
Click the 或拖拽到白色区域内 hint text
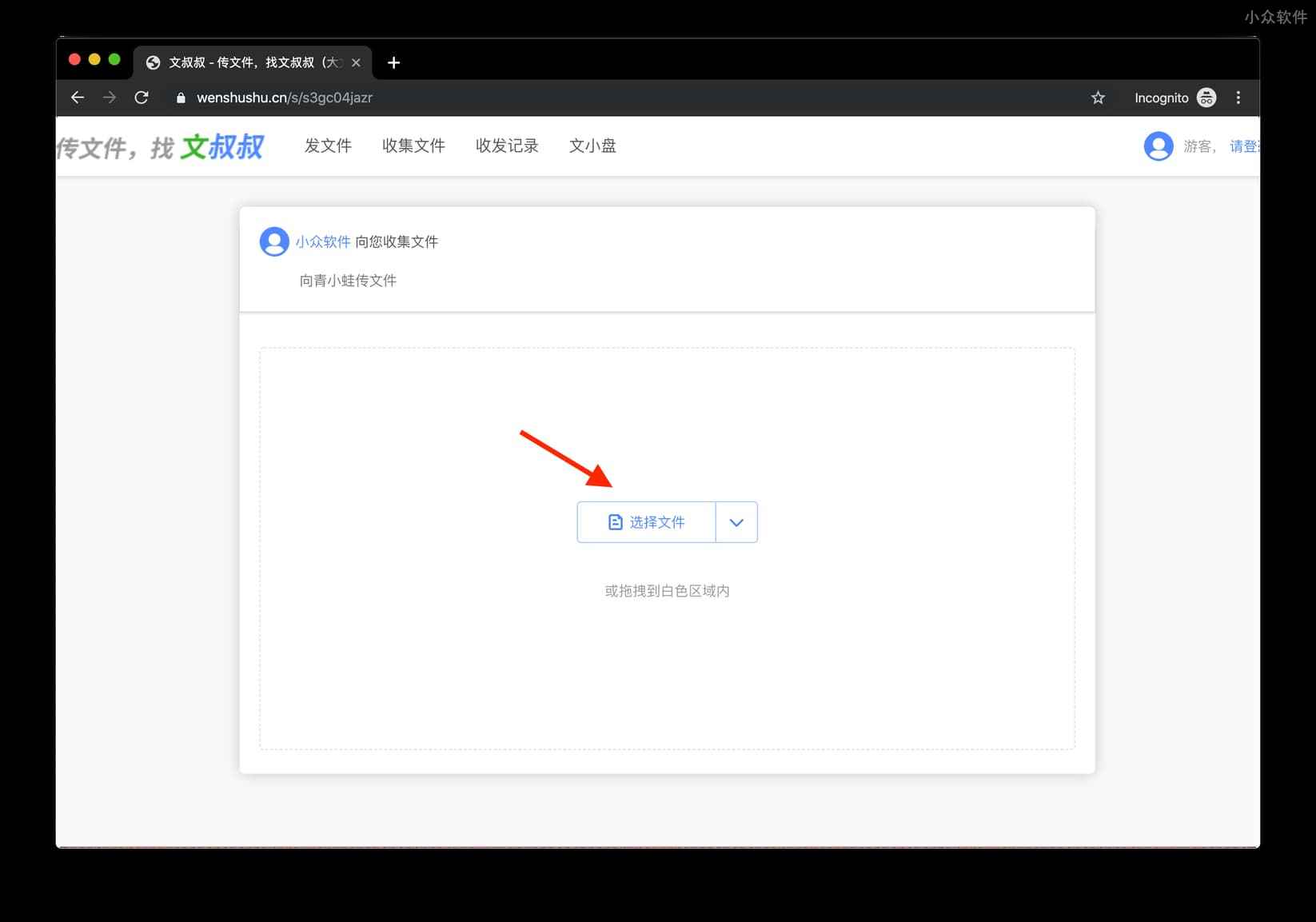point(667,591)
